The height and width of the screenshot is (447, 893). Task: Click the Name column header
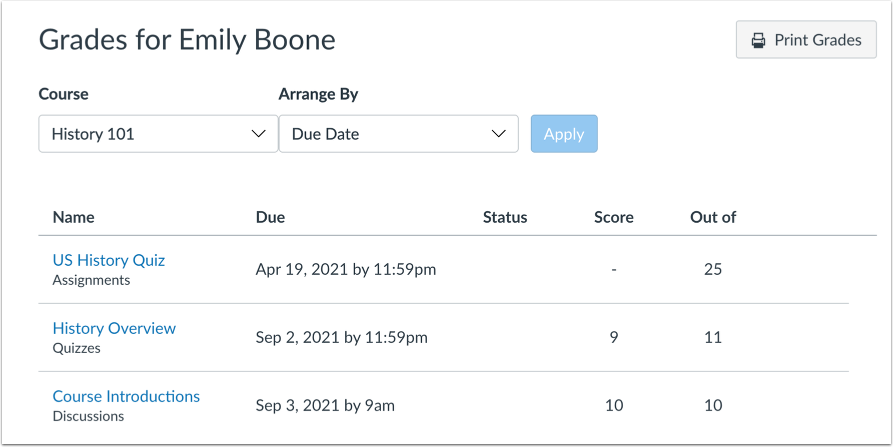click(x=73, y=217)
